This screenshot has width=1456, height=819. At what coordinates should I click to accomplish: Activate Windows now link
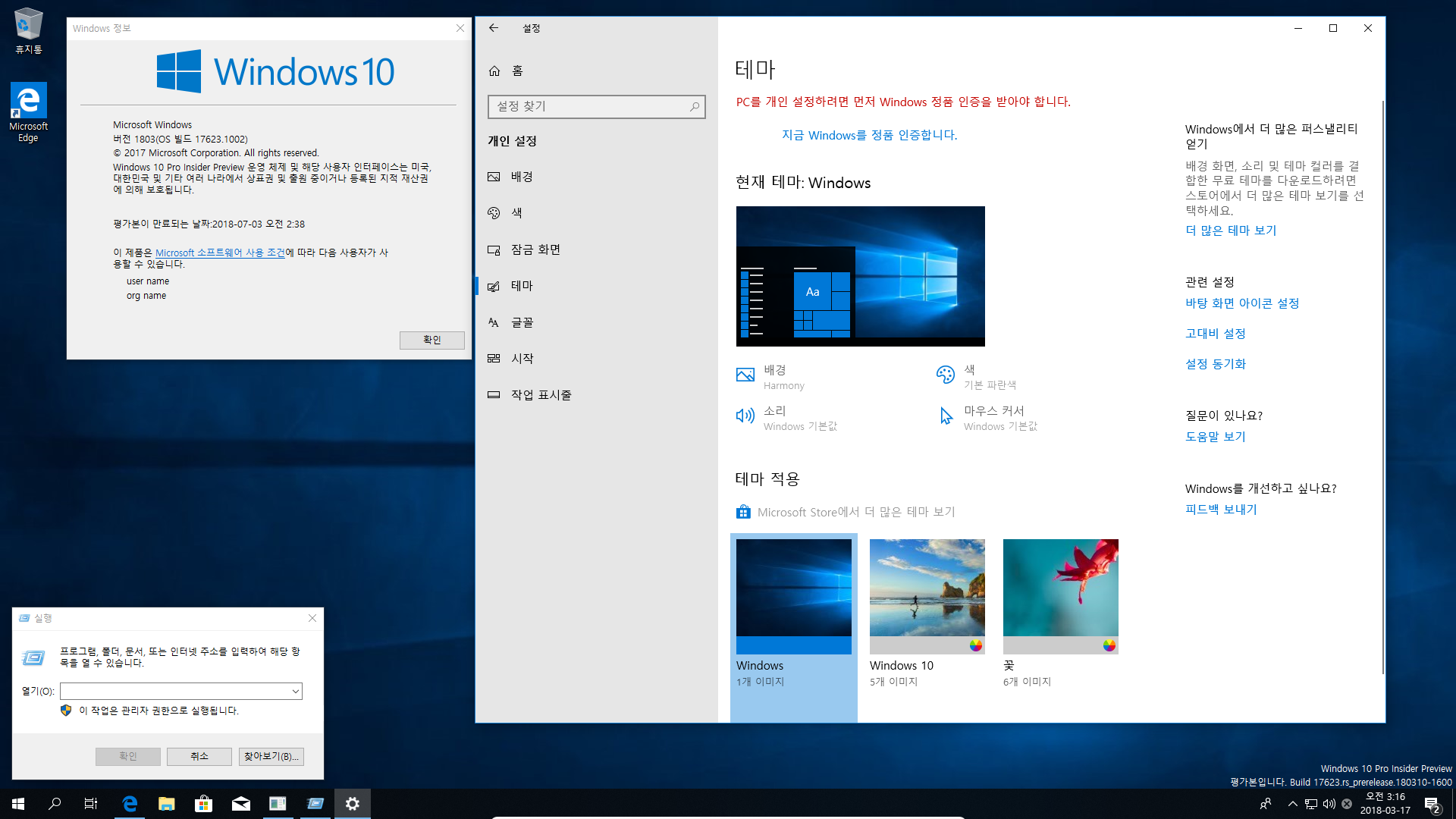(869, 135)
